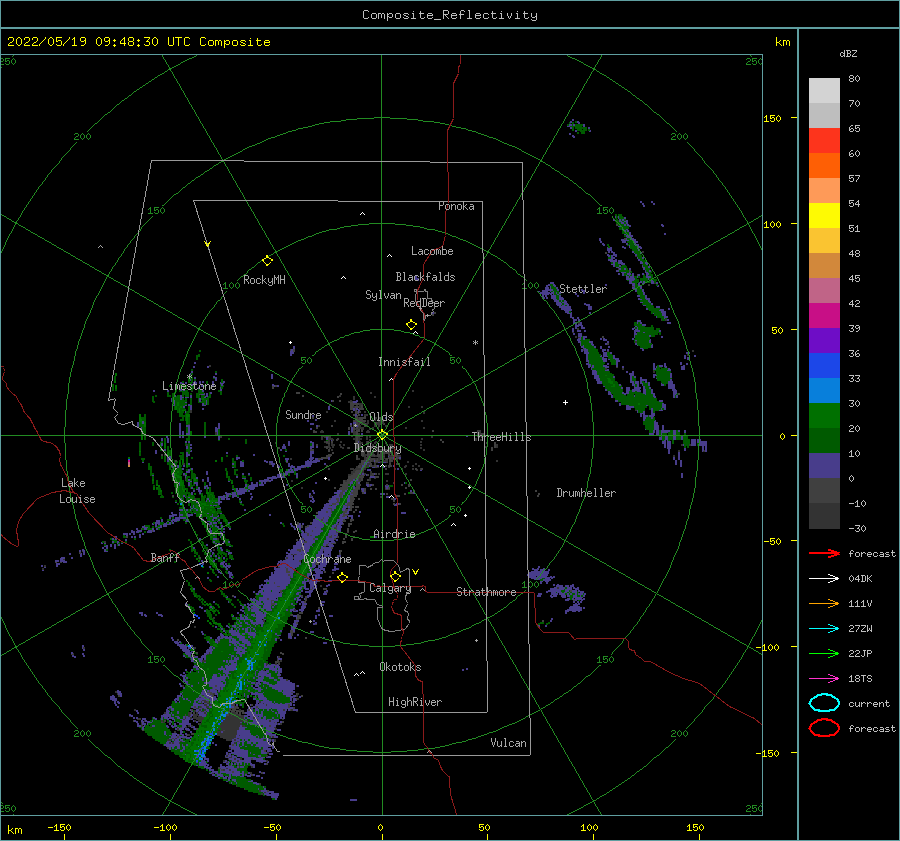The height and width of the screenshot is (841, 900).
Task: Pick the orange 57-60 dBZ swatch
Action: point(824,165)
